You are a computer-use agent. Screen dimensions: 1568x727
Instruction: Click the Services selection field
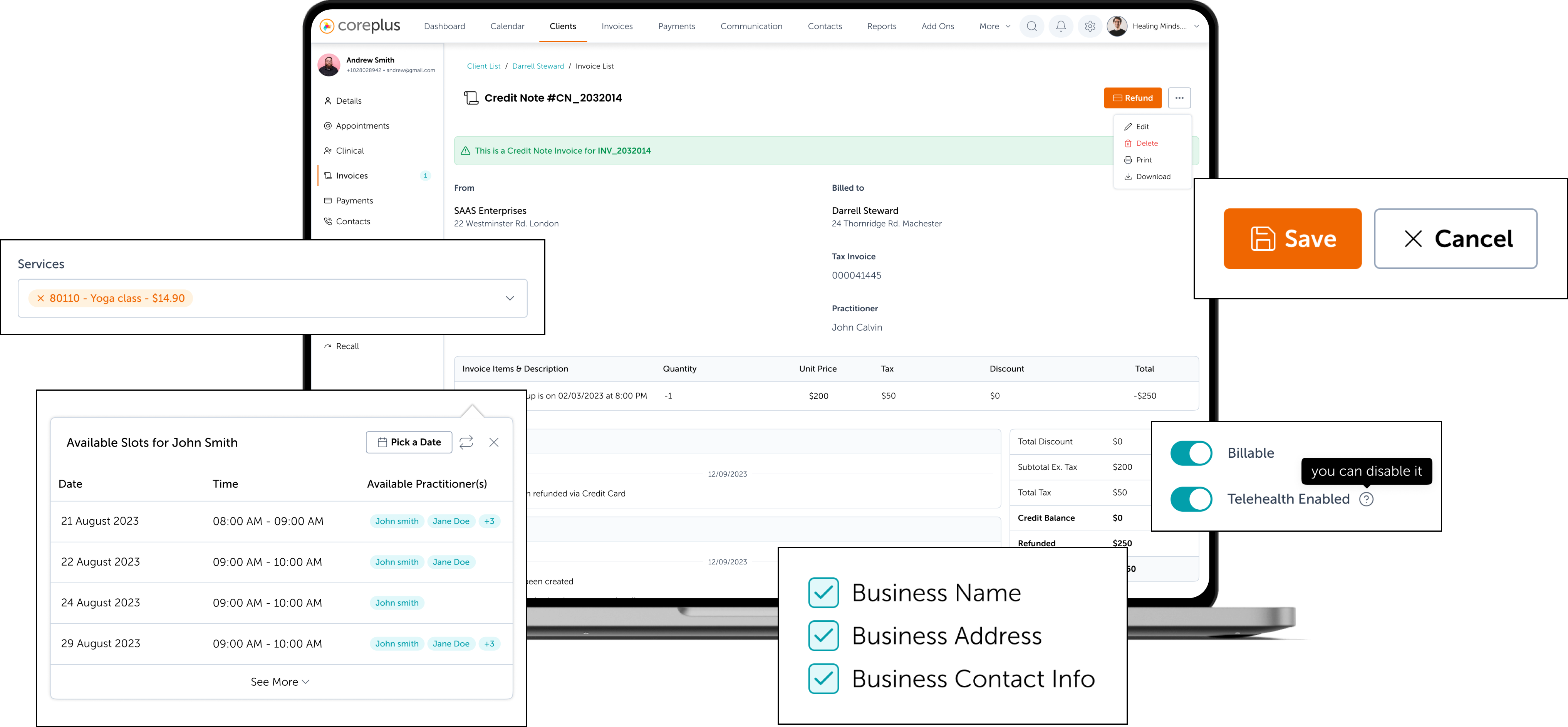coord(273,298)
